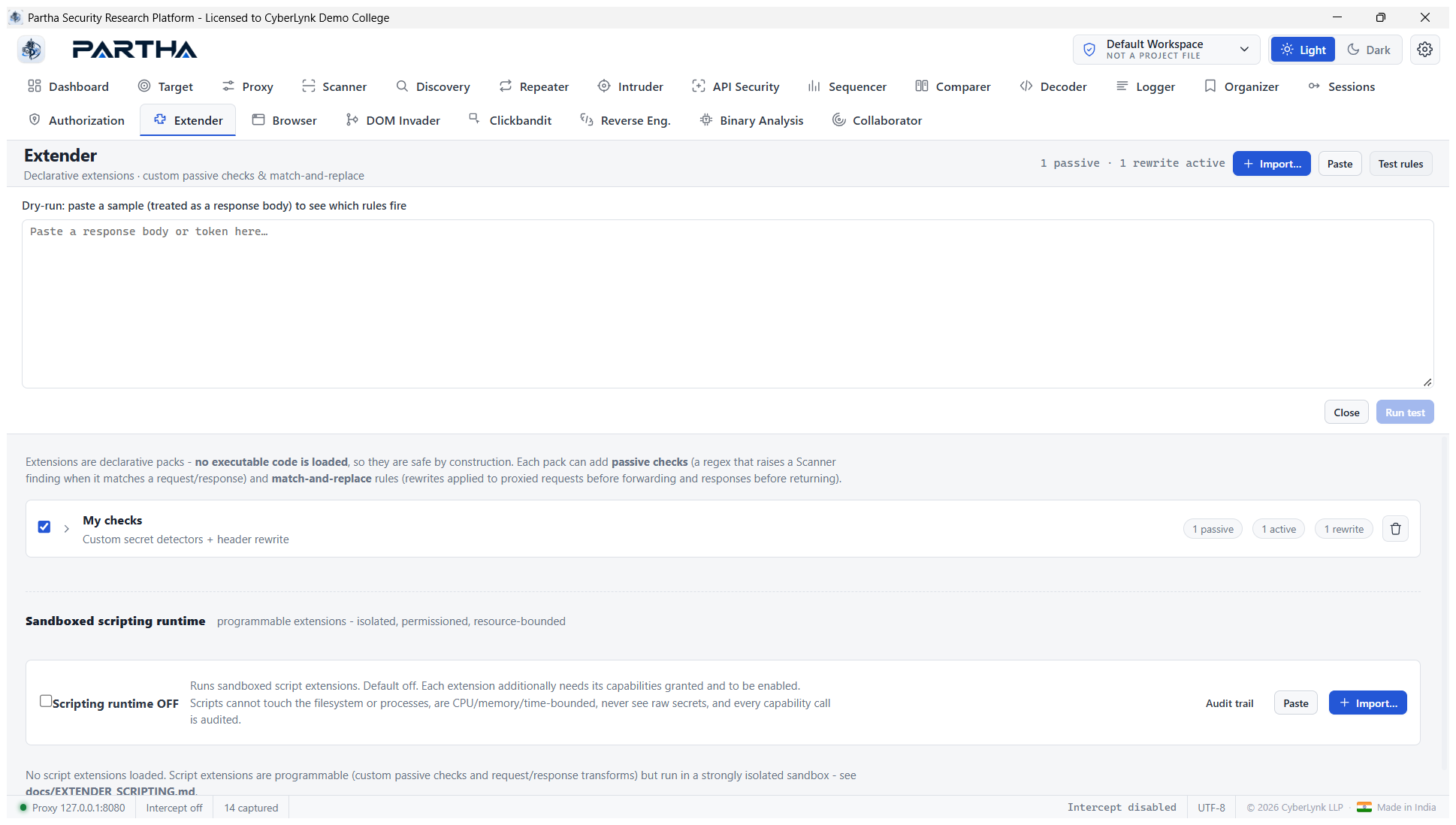
Task: Delete the My checks extension pack
Action: point(1395,529)
